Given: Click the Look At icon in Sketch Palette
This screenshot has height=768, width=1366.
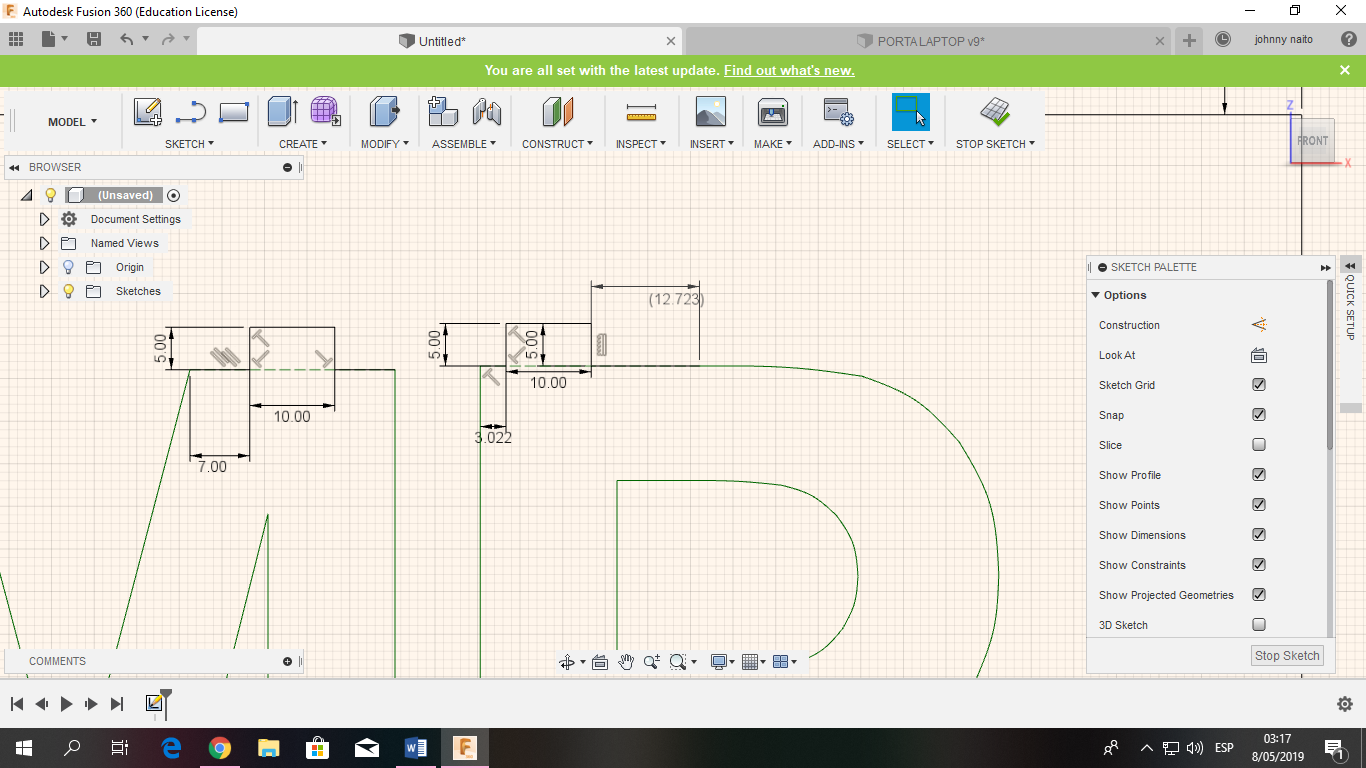Looking at the screenshot, I should click(1259, 355).
